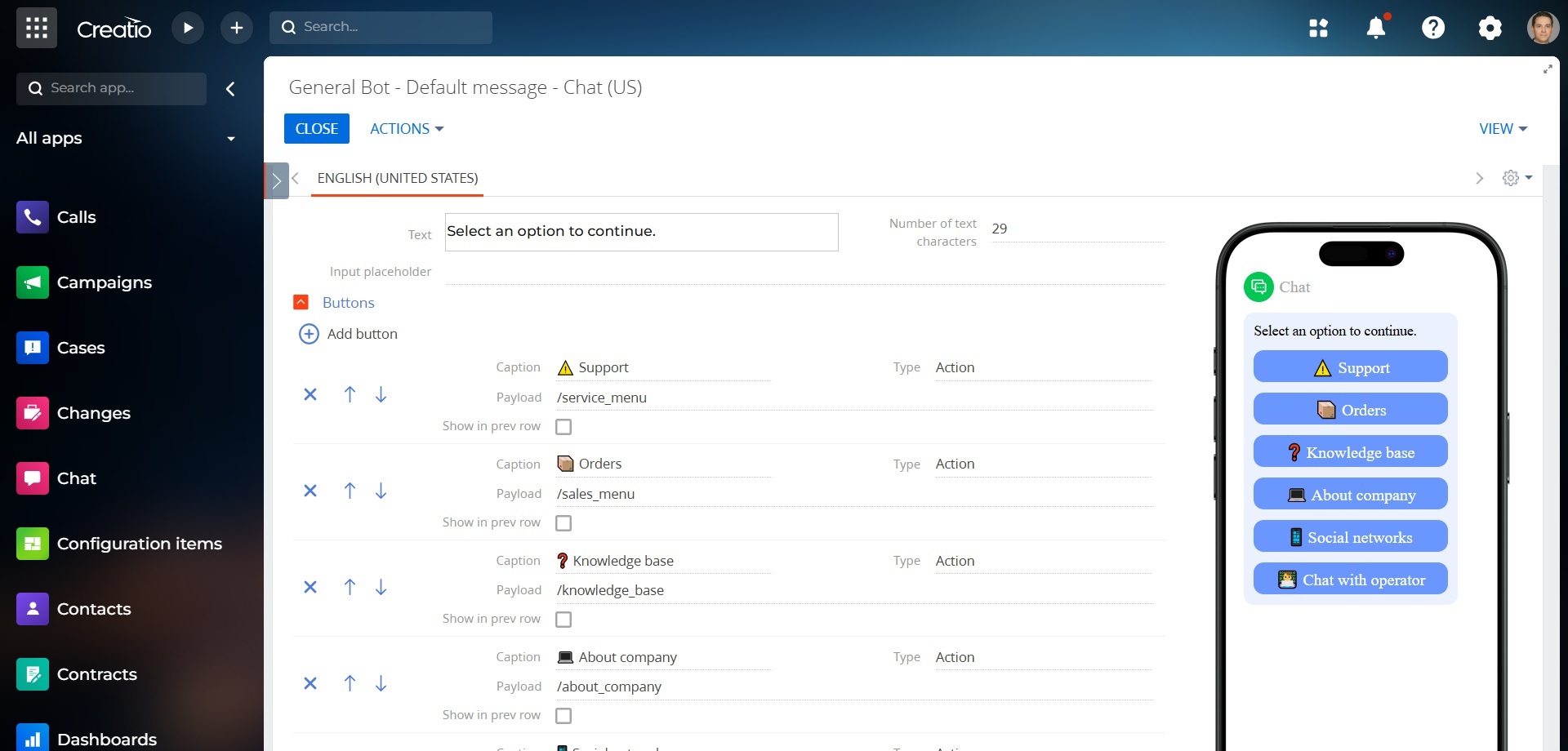
Task: Click Social networks in the phone preview
Action: [x=1351, y=536]
